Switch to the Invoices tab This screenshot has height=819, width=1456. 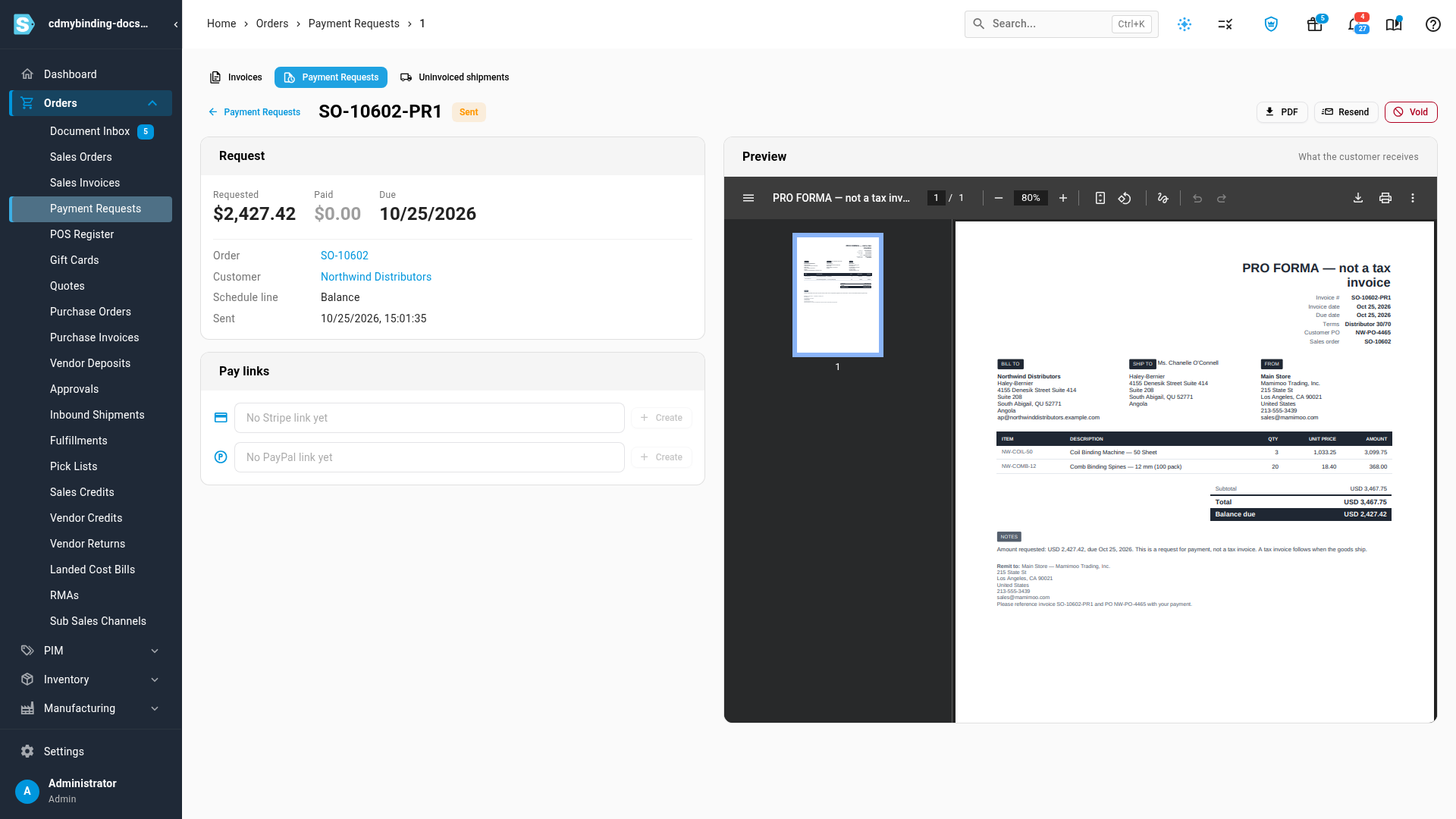pos(236,77)
